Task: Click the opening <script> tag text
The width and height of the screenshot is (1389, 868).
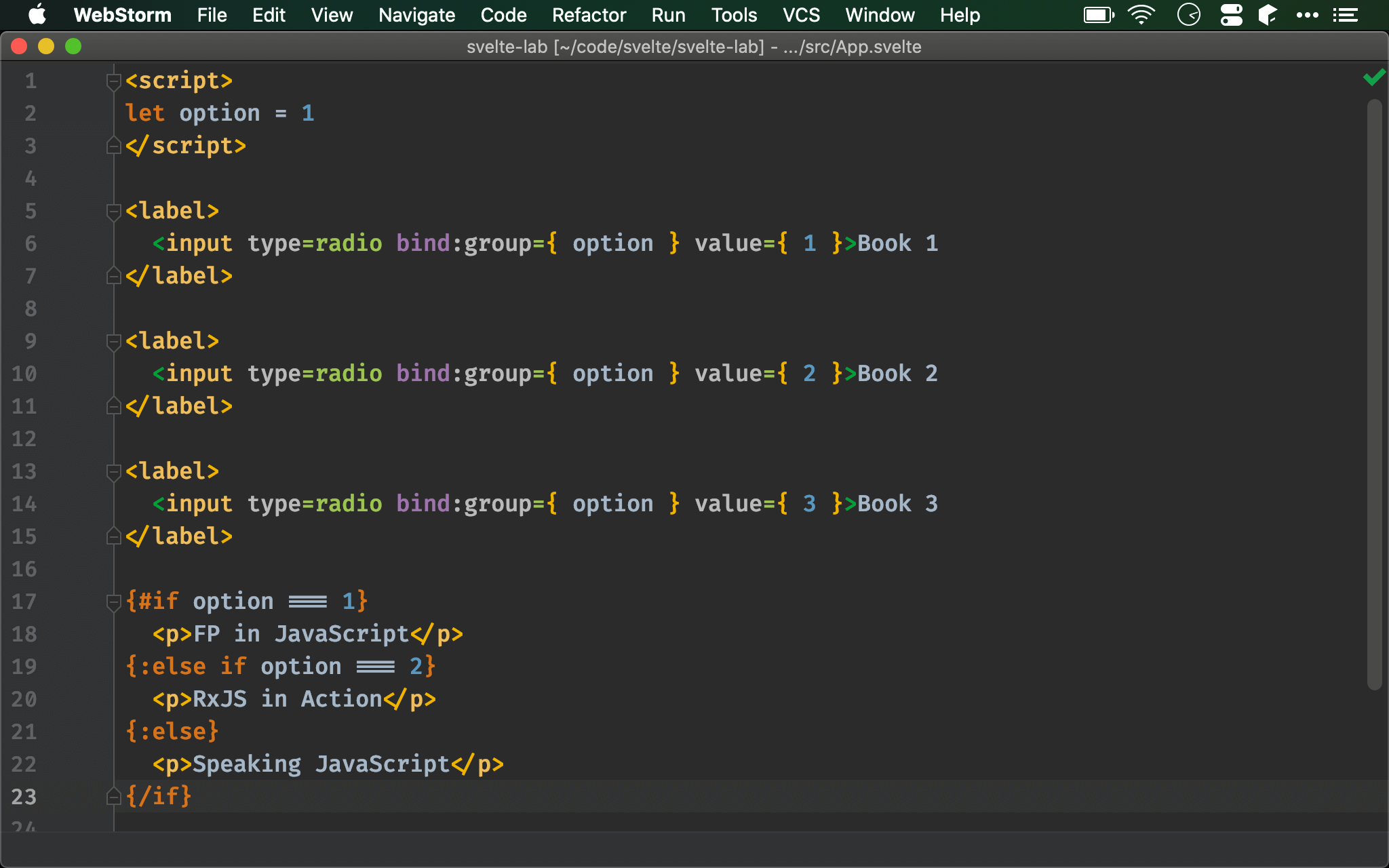Action: click(179, 81)
